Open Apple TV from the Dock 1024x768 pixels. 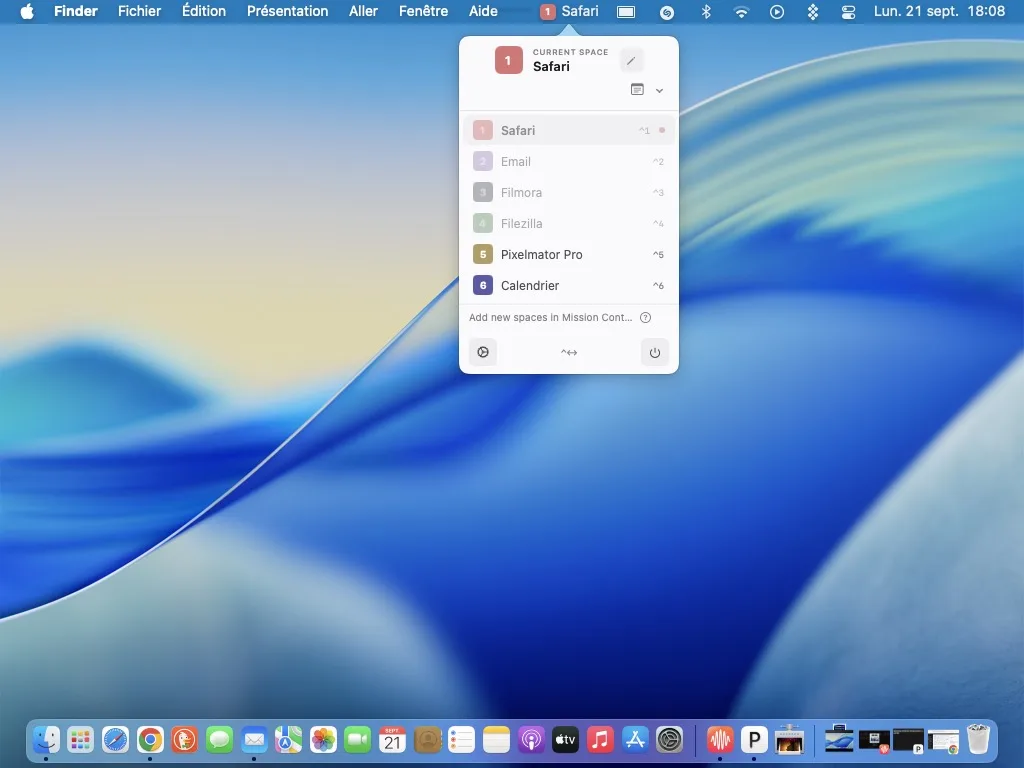click(566, 739)
